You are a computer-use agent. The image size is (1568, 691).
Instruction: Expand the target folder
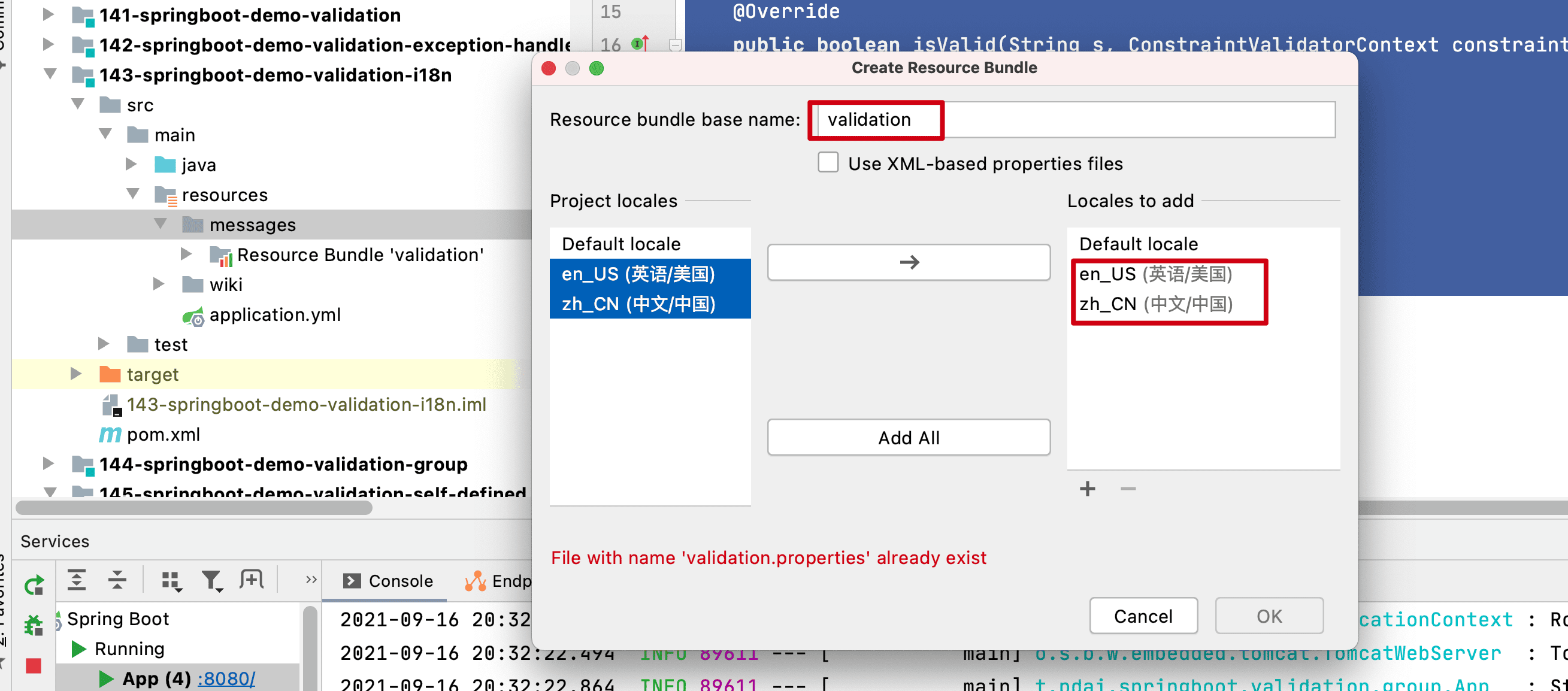click(x=76, y=374)
